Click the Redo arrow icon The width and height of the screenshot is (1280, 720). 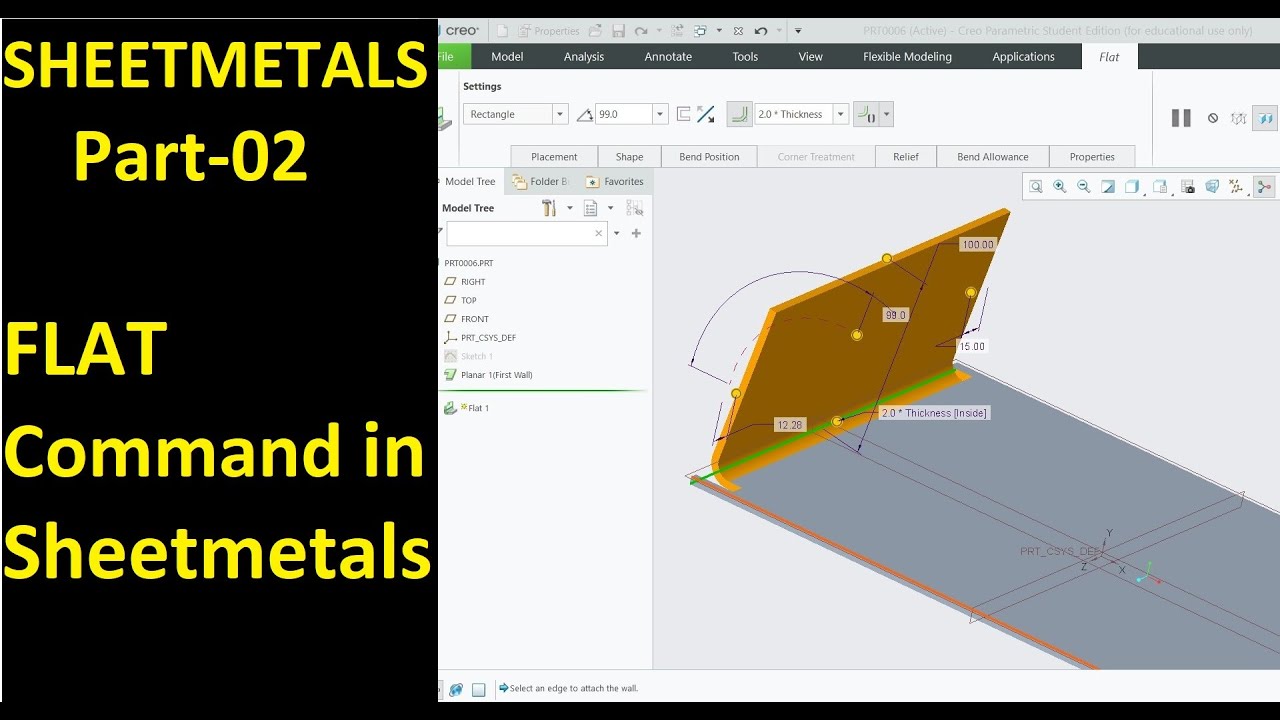click(x=641, y=31)
